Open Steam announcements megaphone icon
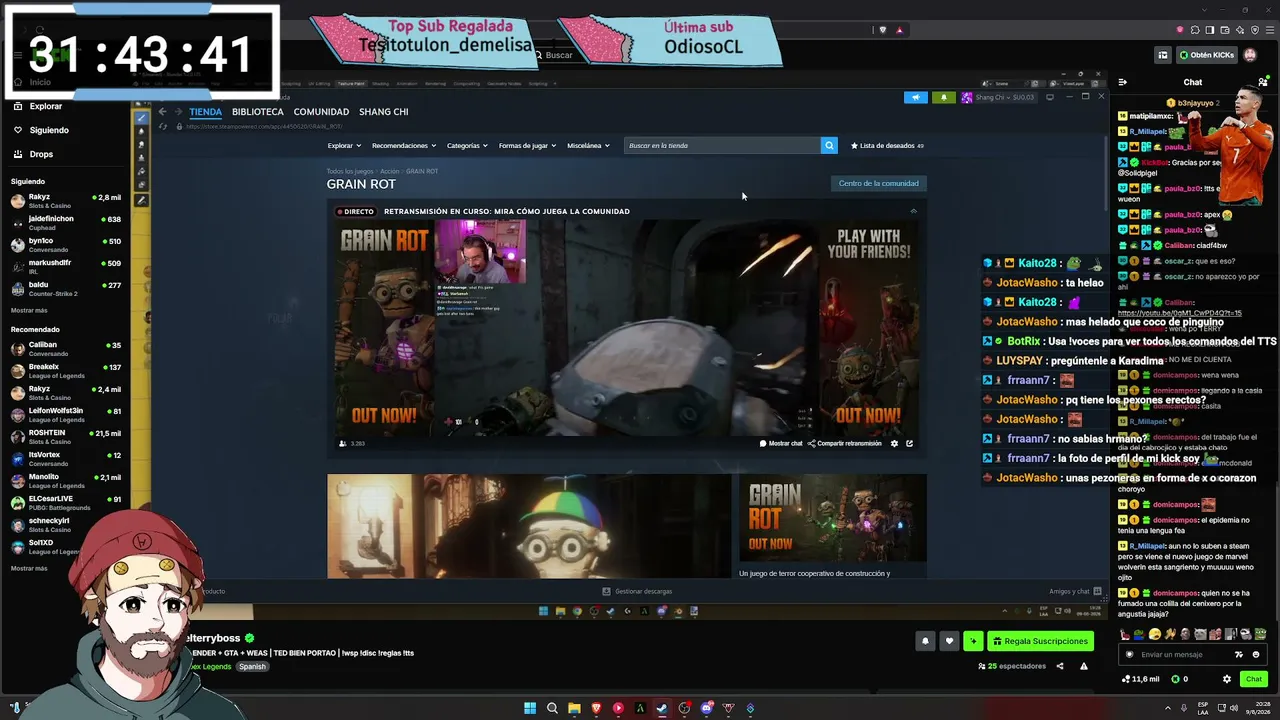The image size is (1280, 720). pos(916,98)
